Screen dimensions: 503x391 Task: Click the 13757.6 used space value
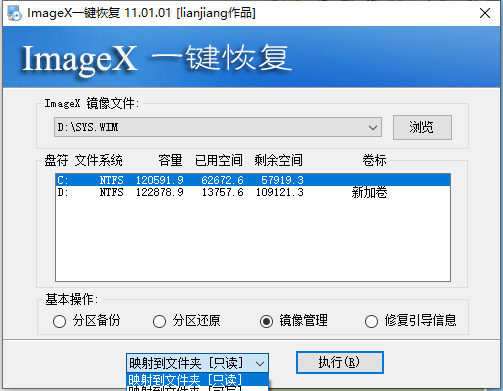[223, 192]
